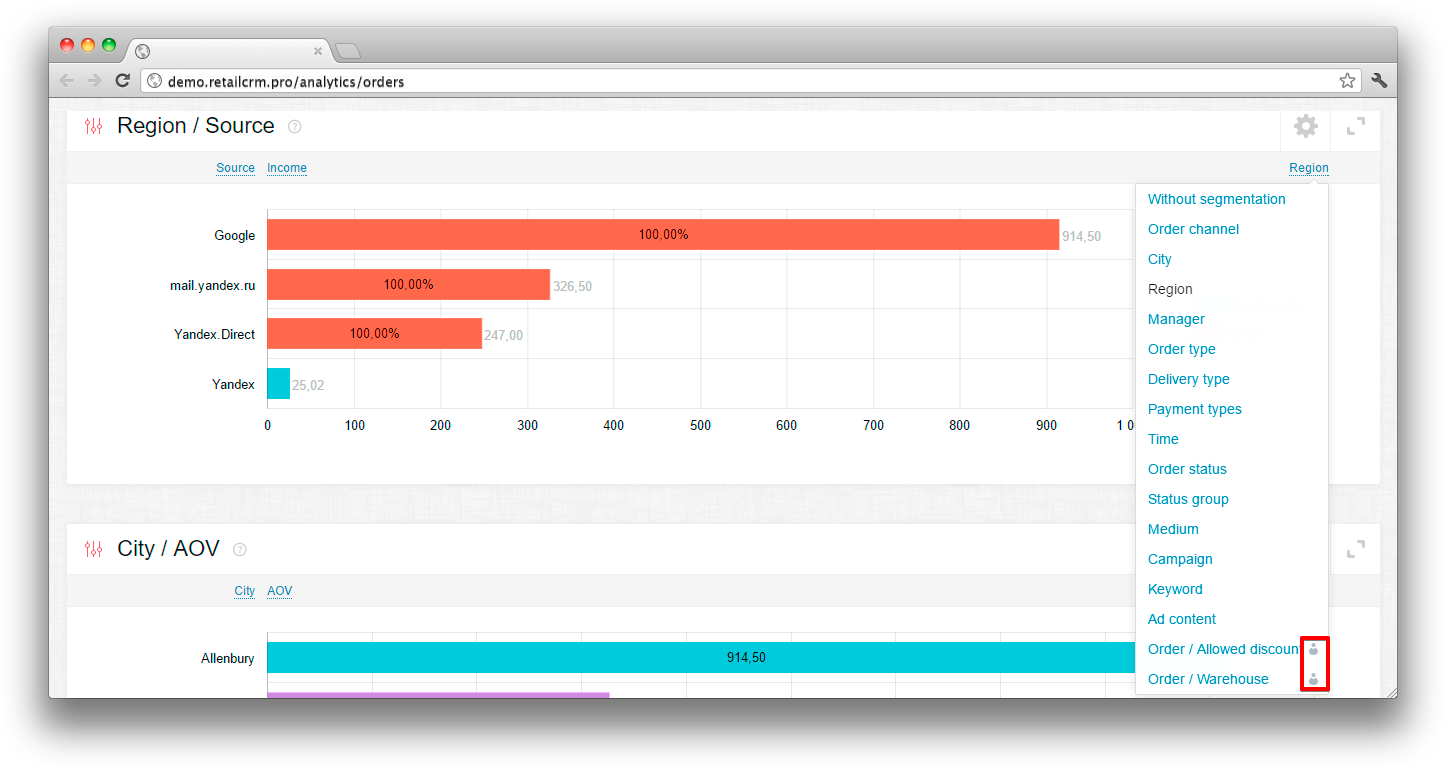Click the Google row label

tap(234, 236)
